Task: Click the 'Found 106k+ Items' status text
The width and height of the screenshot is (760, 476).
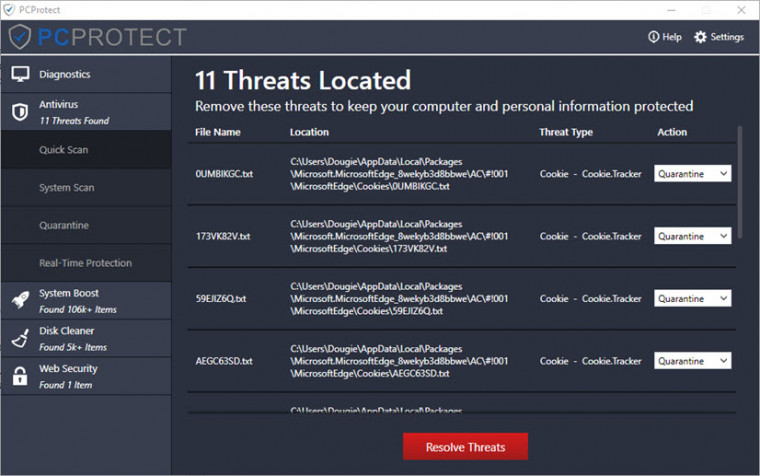Action: click(78, 309)
